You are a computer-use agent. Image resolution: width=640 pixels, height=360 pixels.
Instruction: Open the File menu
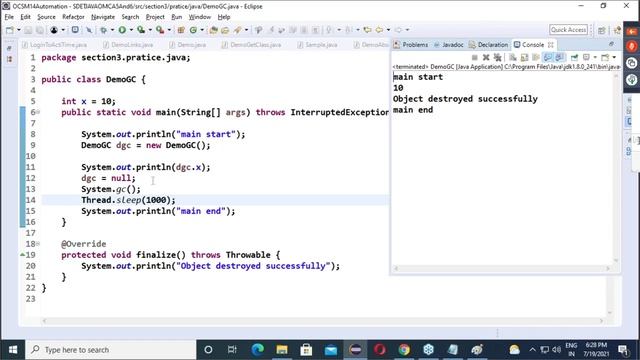9,17
